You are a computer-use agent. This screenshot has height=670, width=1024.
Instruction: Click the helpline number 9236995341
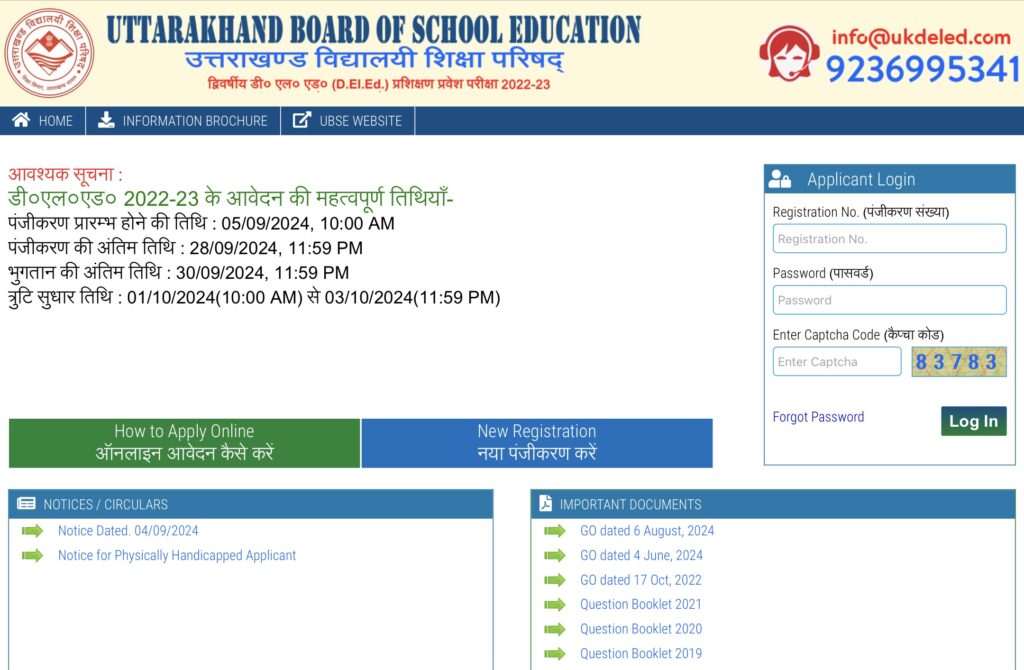923,69
